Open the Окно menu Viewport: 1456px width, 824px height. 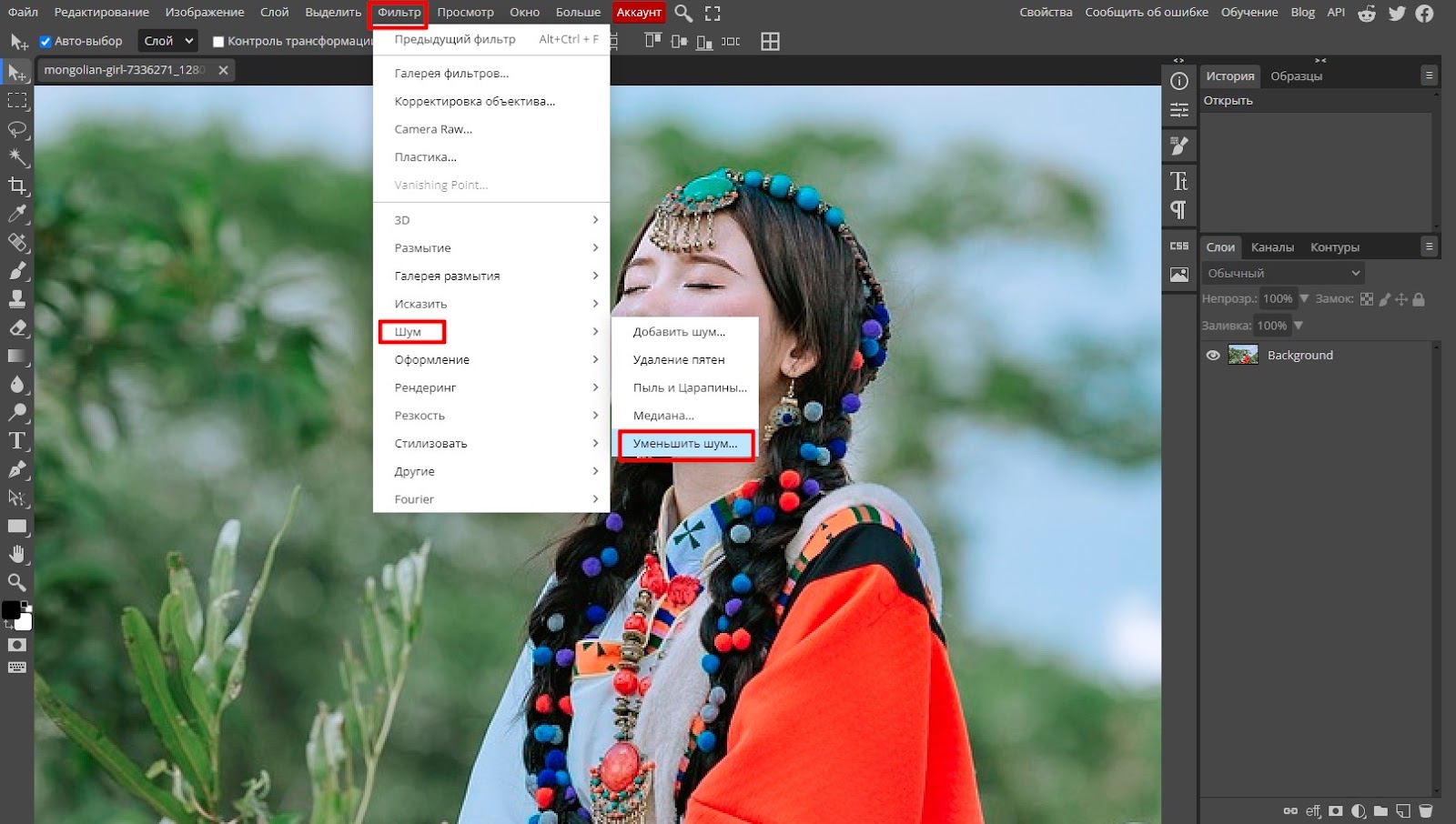click(x=525, y=12)
